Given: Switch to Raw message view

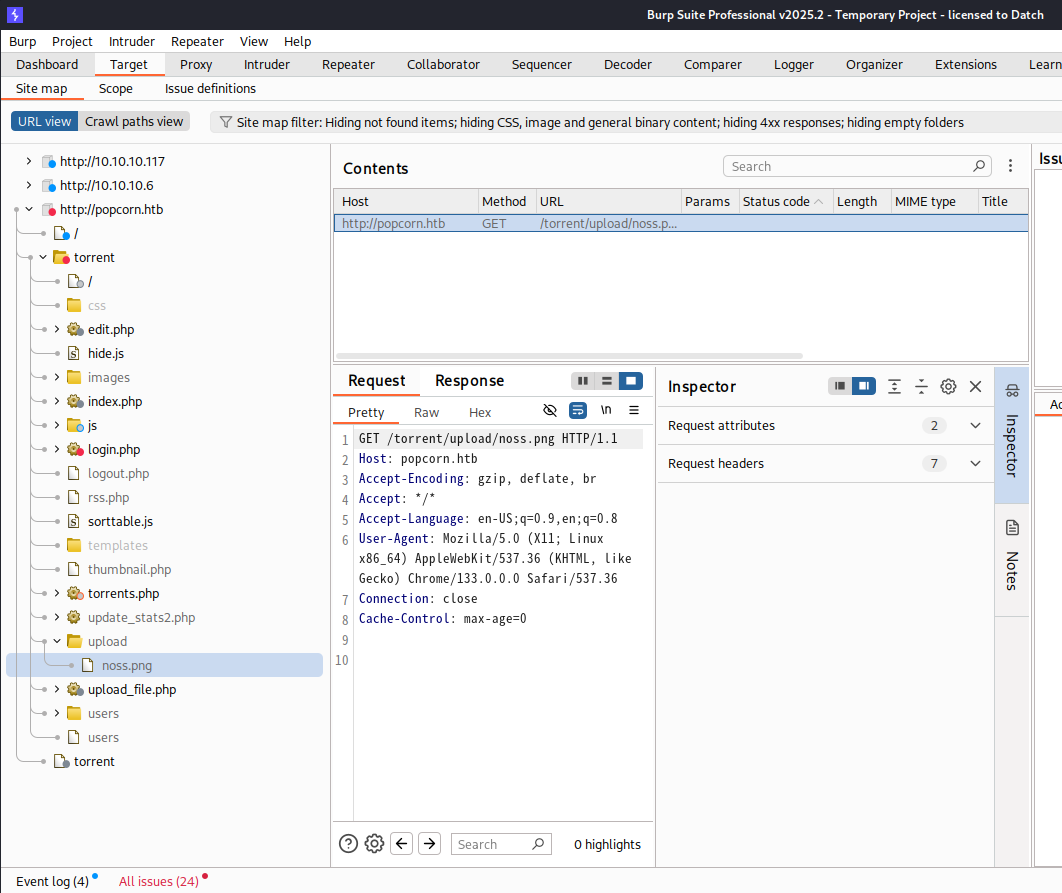Looking at the screenshot, I should (426, 413).
